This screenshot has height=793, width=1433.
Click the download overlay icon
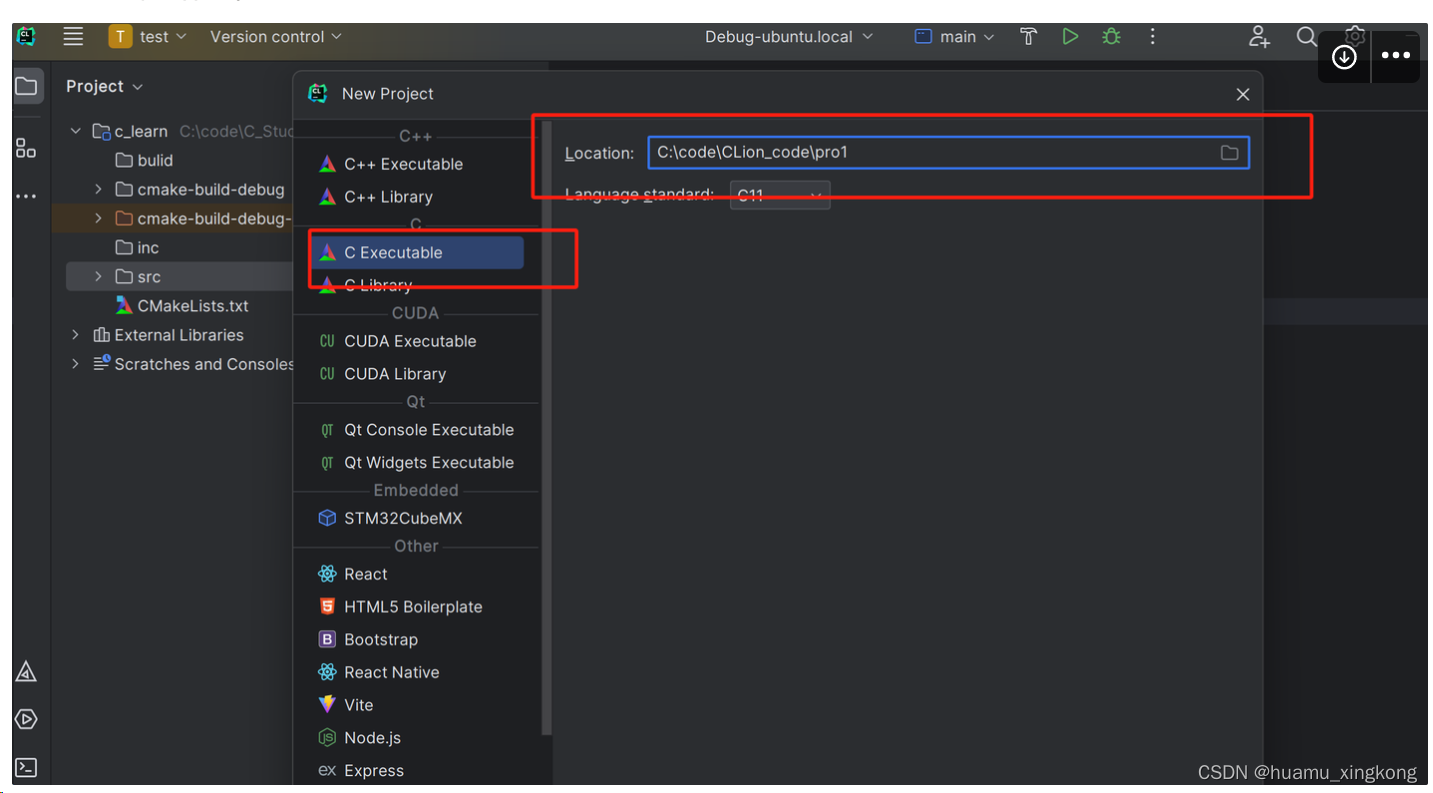point(1344,56)
